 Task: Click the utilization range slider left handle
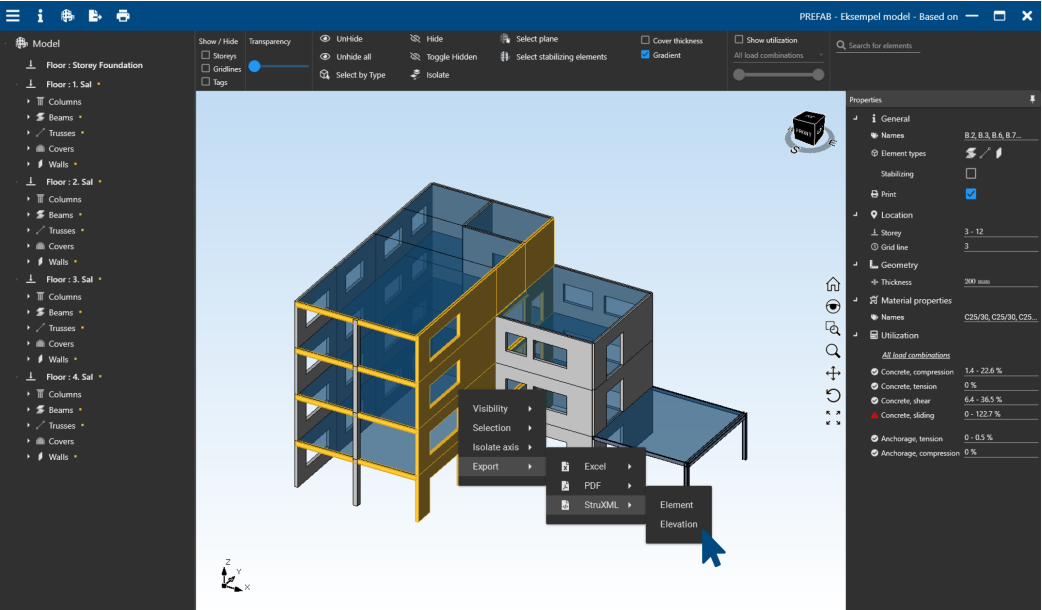pos(739,75)
